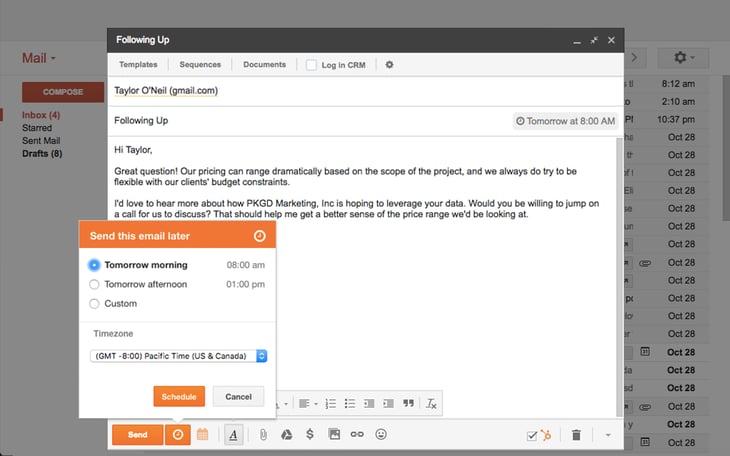Open the Sequences menu
This screenshot has width=730, height=456.
click(200, 65)
